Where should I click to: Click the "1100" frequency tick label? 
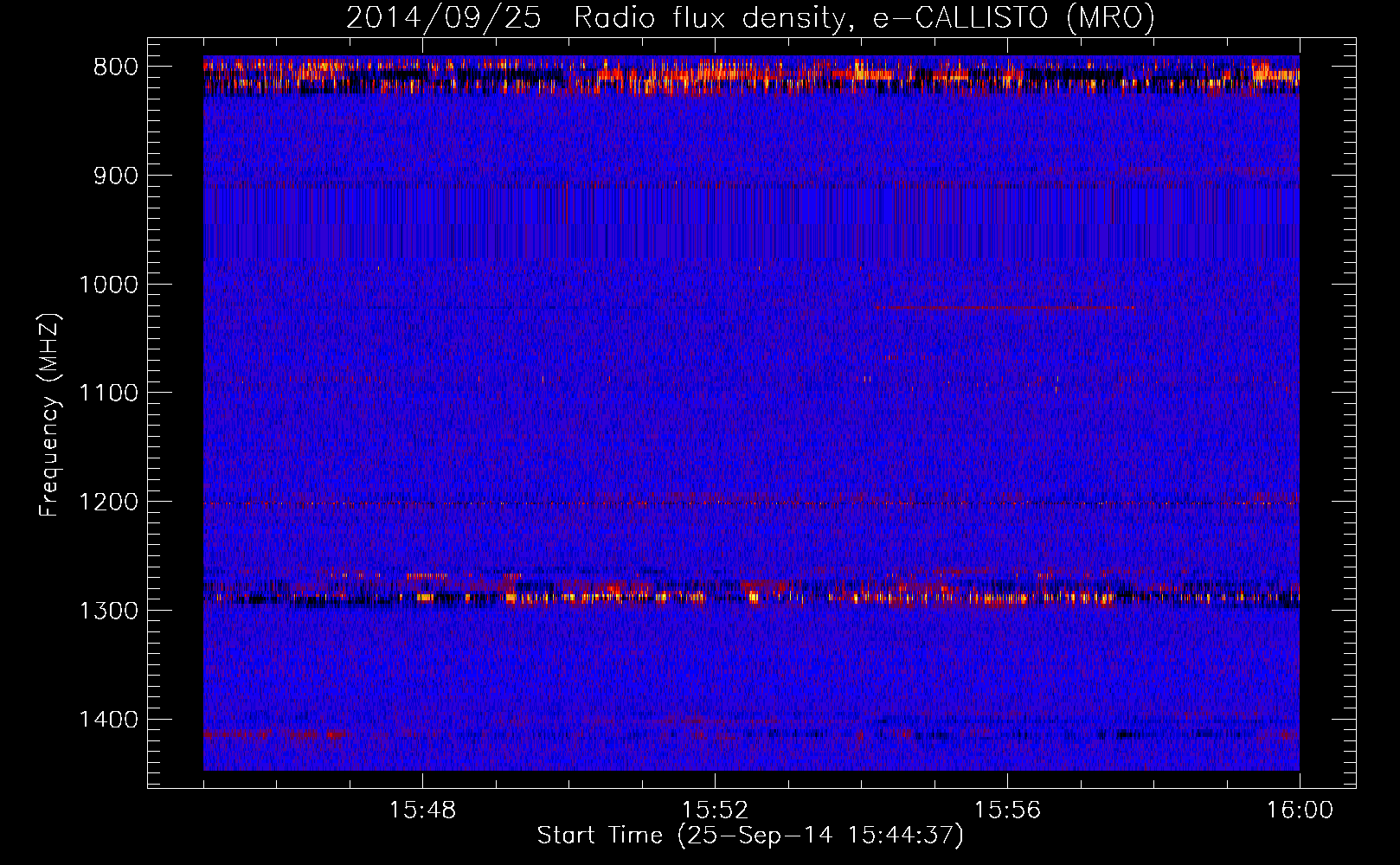108,393
